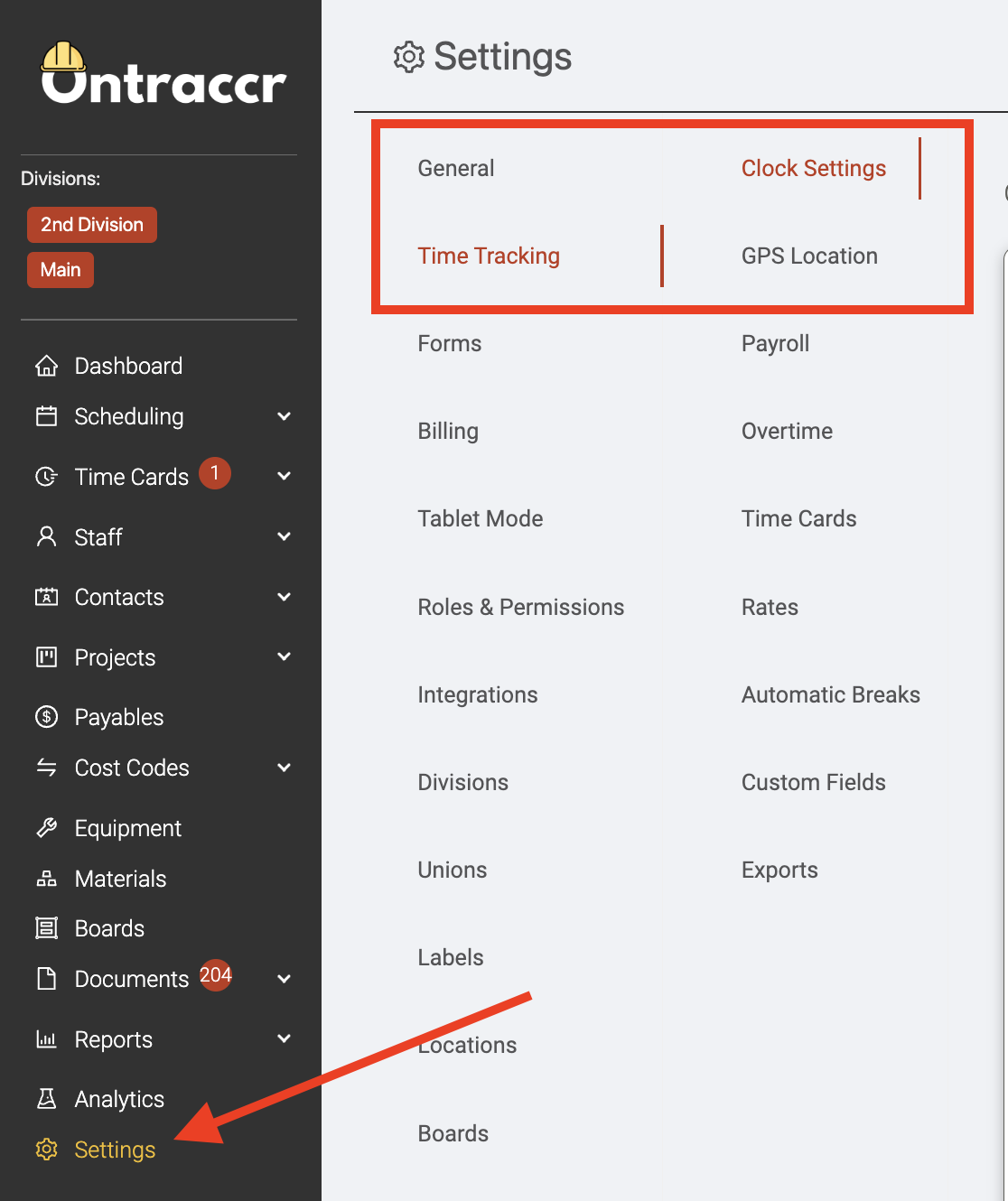Click the Projects board icon
This screenshot has height=1201, width=1008.
[x=46, y=657]
